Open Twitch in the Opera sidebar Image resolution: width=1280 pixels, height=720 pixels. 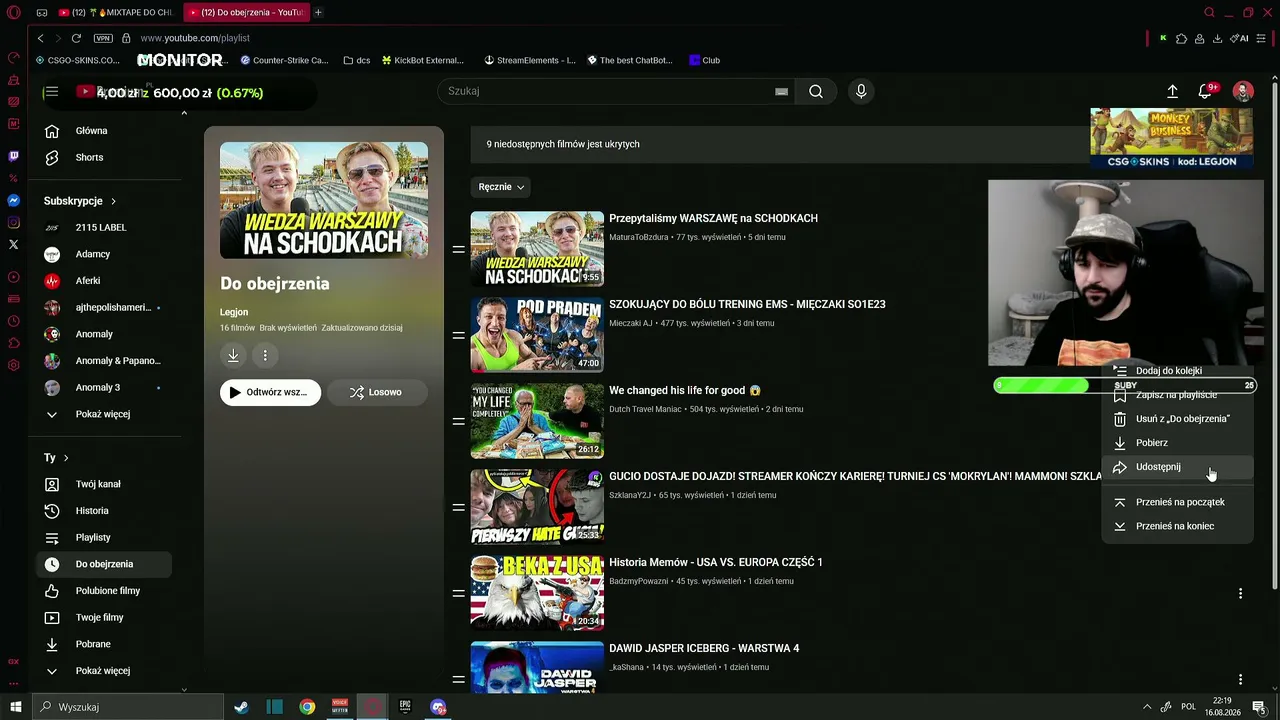(13, 156)
